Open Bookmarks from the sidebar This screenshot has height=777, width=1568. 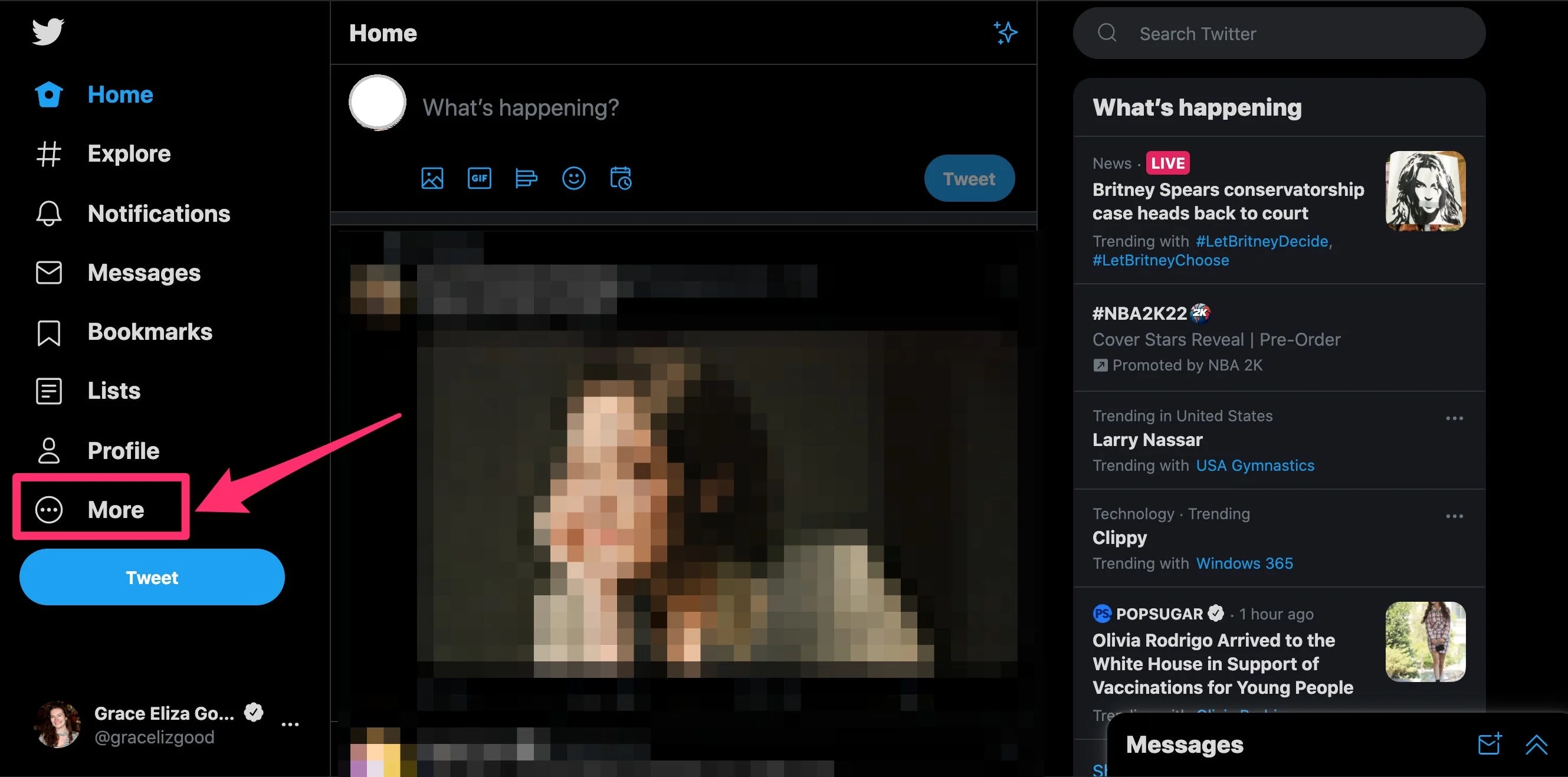click(149, 332)
